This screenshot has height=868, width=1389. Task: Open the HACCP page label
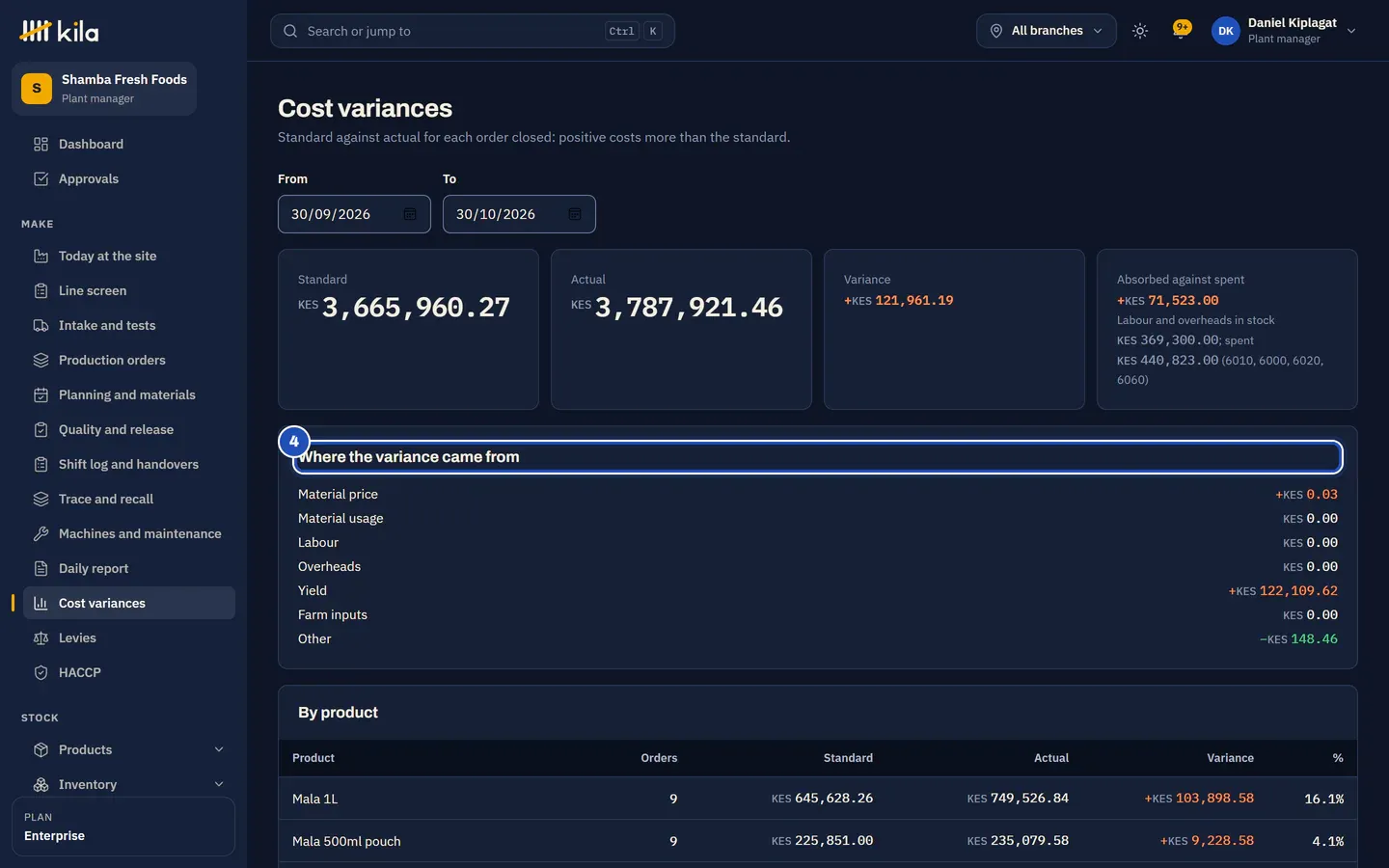point(80,672)
